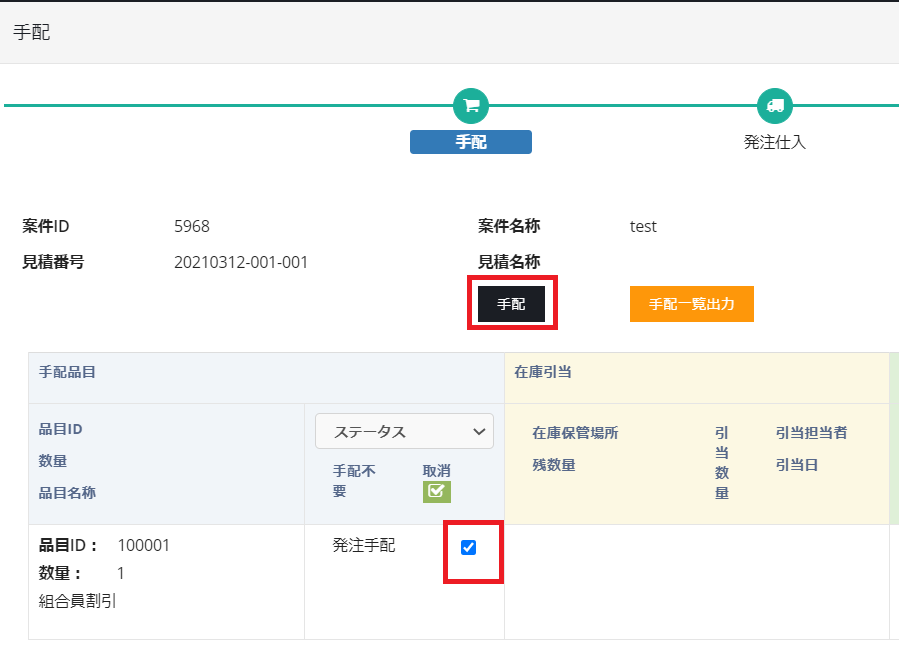899x648 pixels.
Task: Click the 組合員割引 item name
Action: (x=78, y=601)
